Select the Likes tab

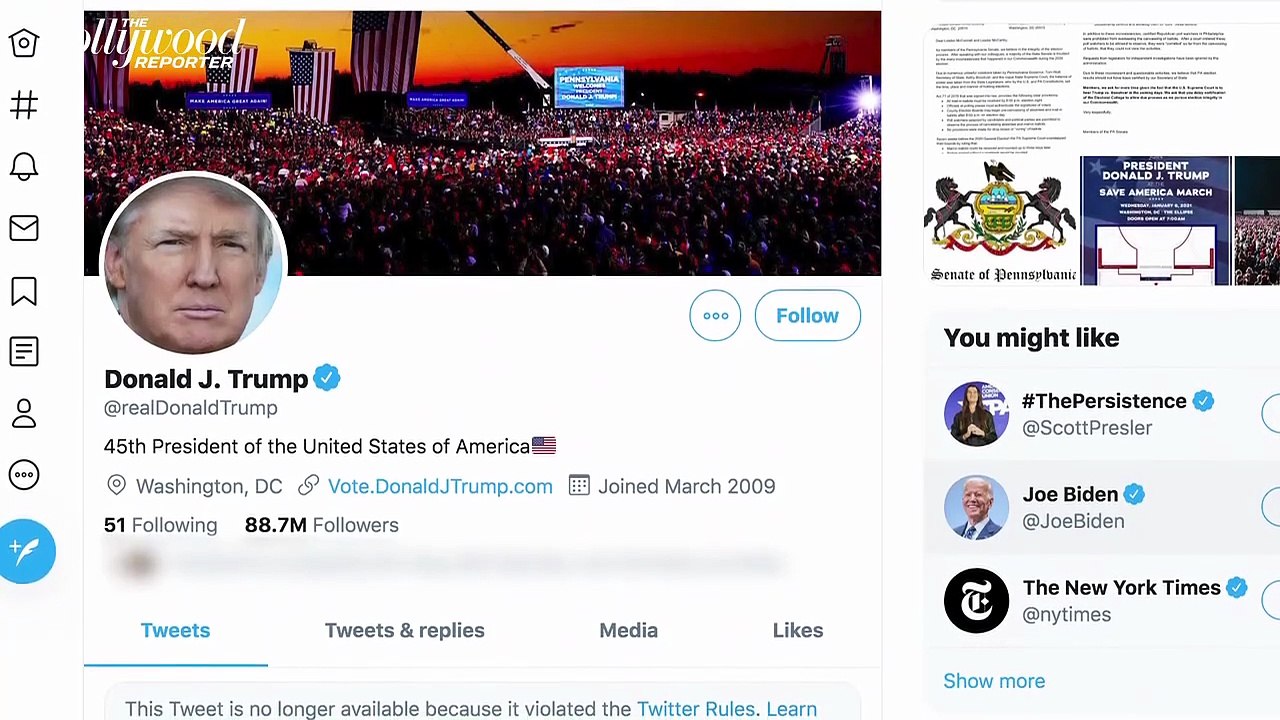(x=797, y=631)
